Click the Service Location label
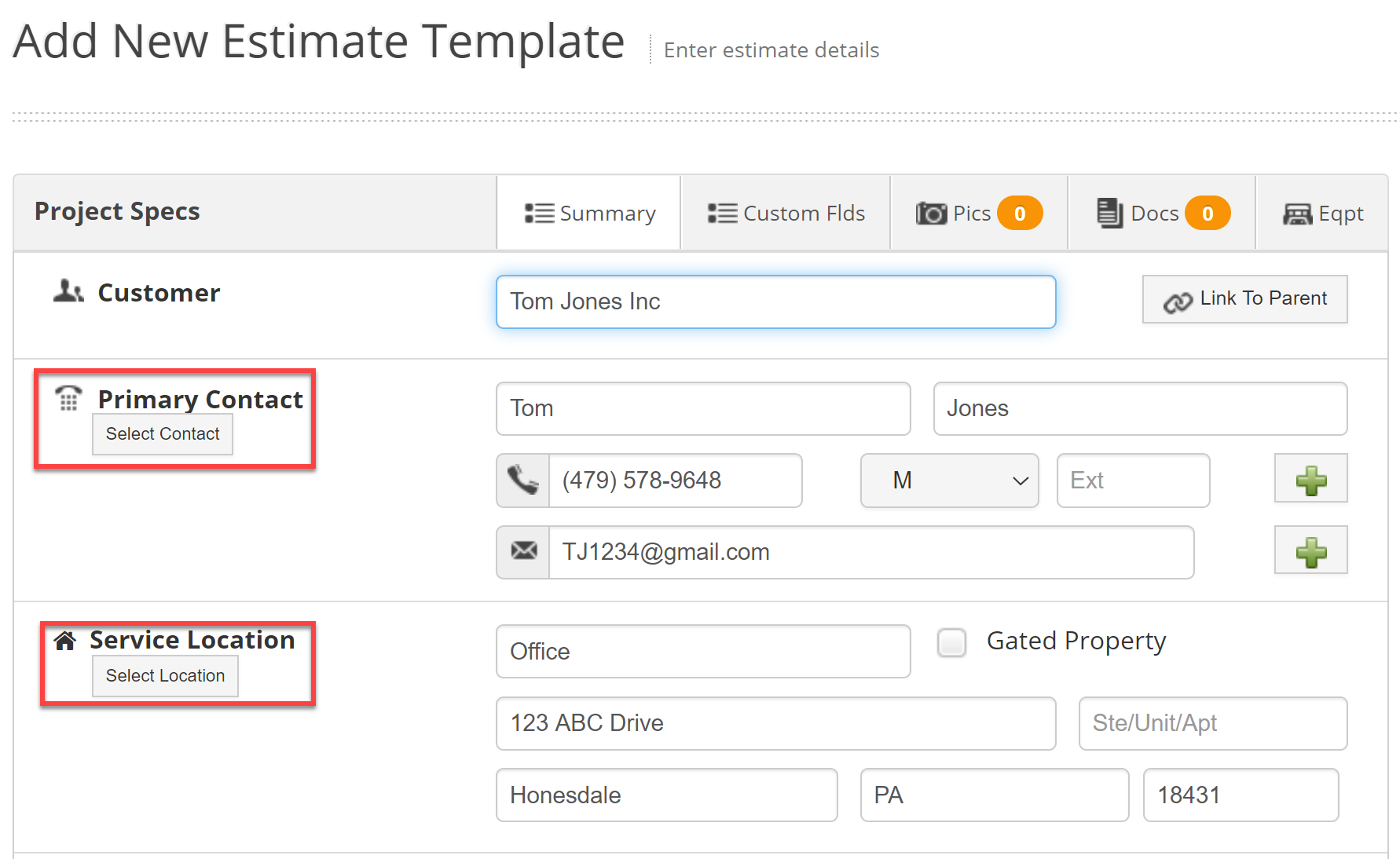1400x859 pixels. coord(192,640)
